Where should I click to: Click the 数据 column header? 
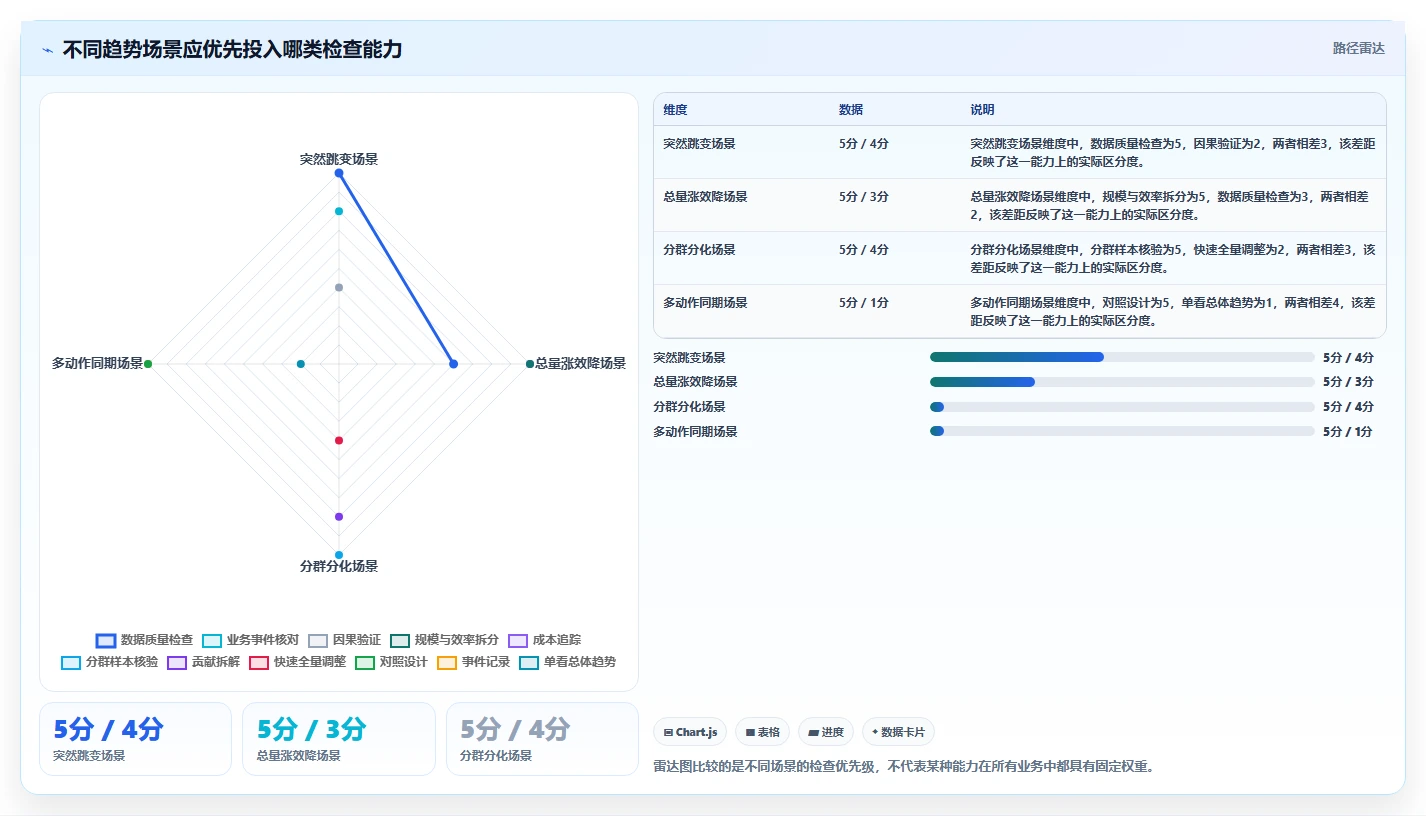851,110
